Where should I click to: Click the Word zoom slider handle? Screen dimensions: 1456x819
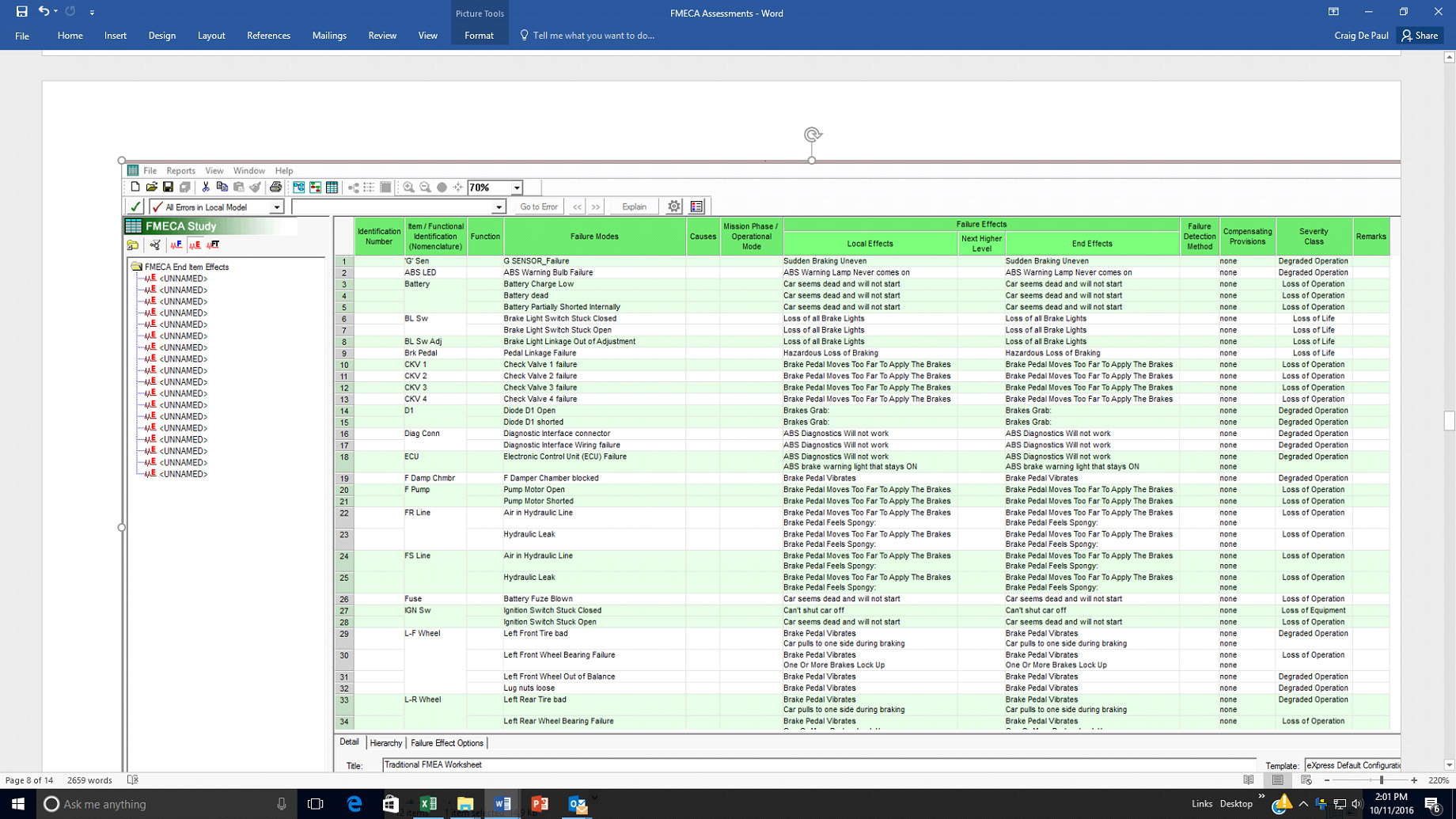[1382, 780]
